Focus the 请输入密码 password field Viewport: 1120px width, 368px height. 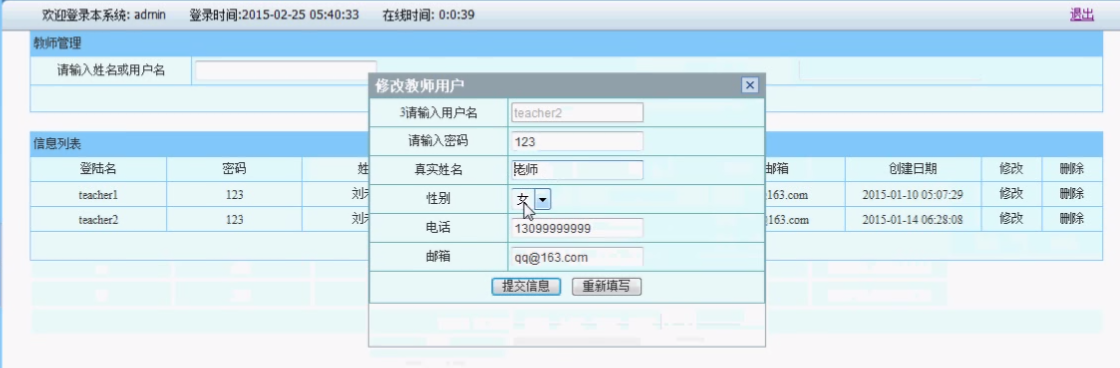coord(577,141)
